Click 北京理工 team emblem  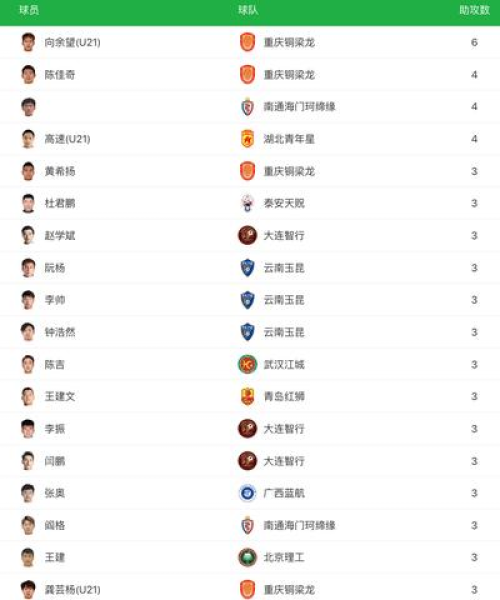[x=248, y=557]
